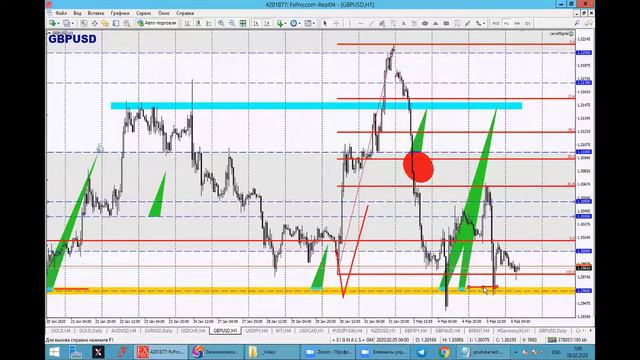
Task: Expand the Profiles dropdown arrow
Action: coord(73,23)
